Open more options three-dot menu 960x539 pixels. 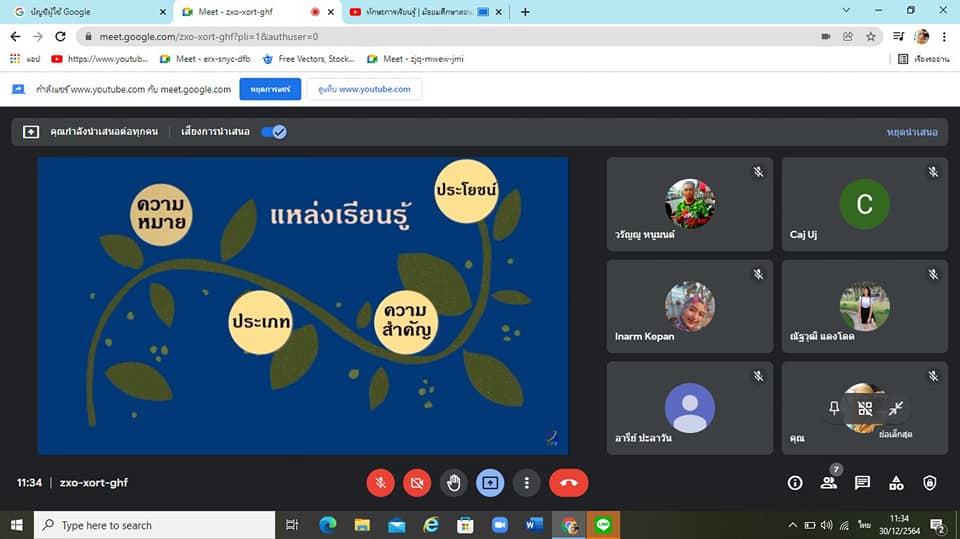pos(527,483)
